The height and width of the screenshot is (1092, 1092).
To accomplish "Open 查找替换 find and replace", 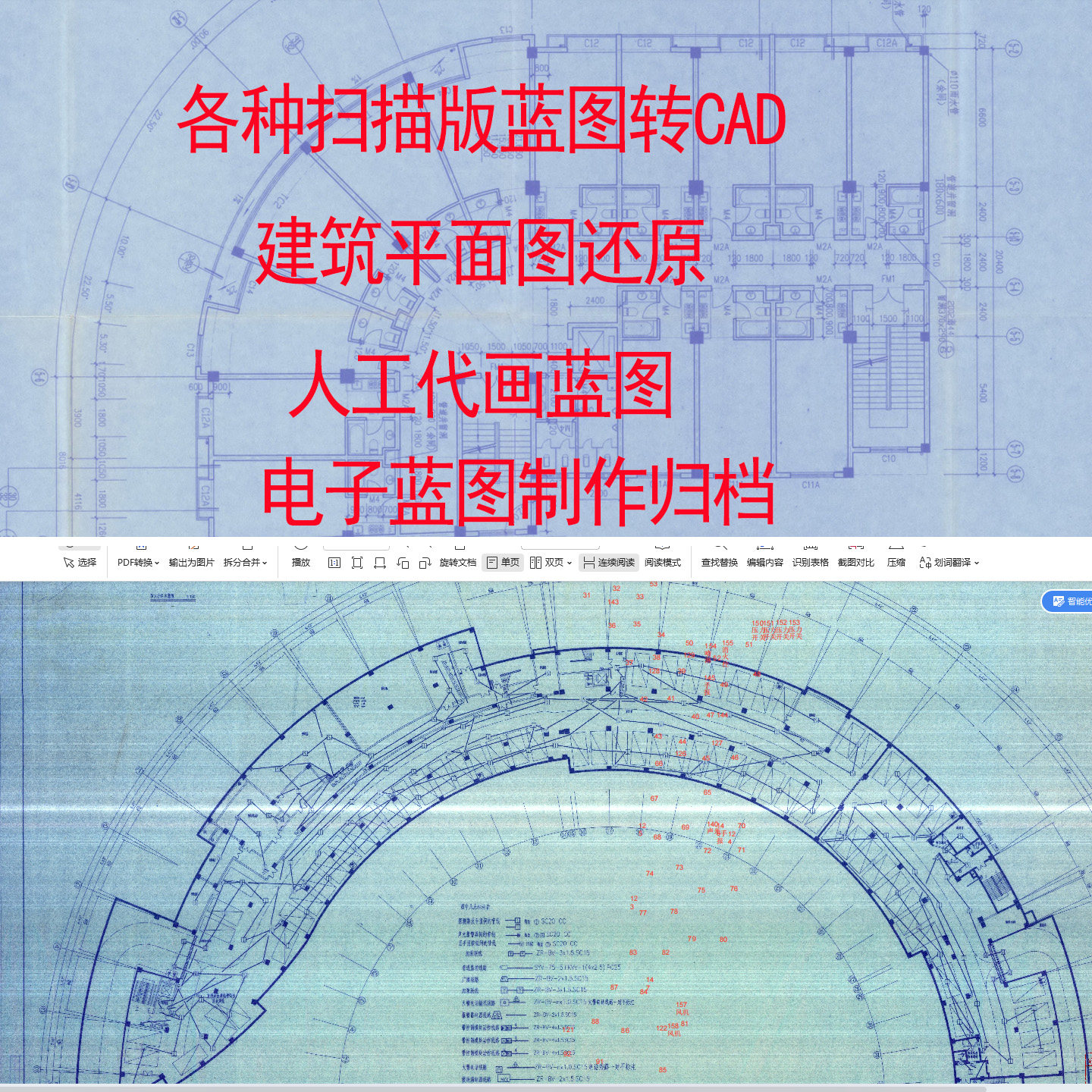I will coord(719,563).
